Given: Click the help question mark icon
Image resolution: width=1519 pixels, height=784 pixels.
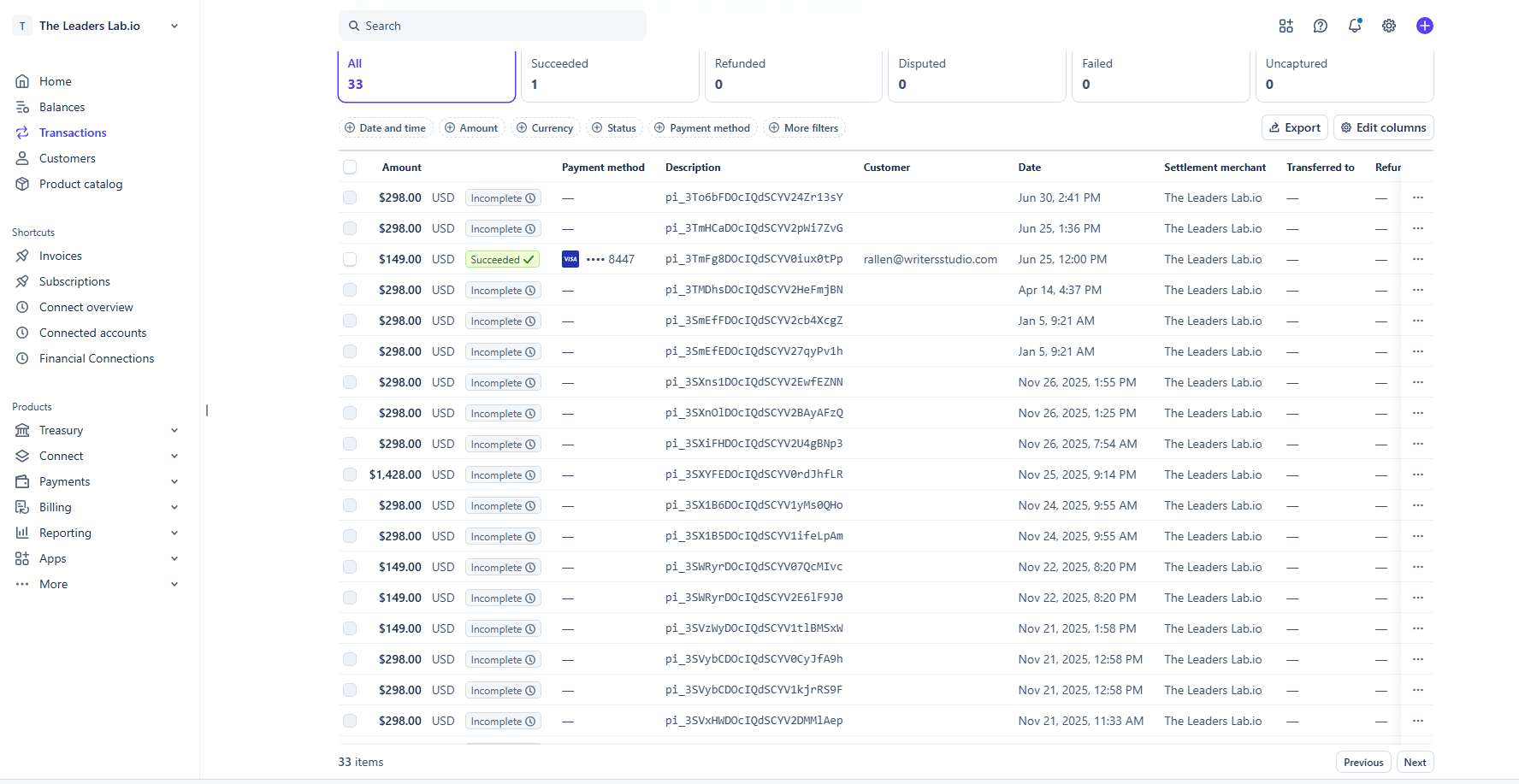Looking at the screenshot, I should tap(1321, 26).
